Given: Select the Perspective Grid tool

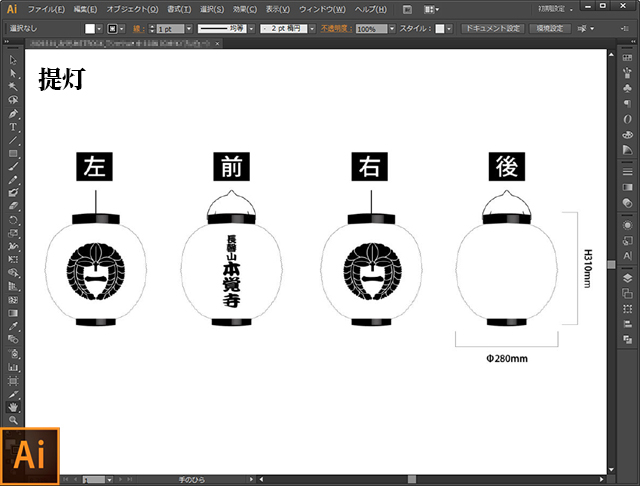Looking at the screenshot, I should [x=13, y=286].
